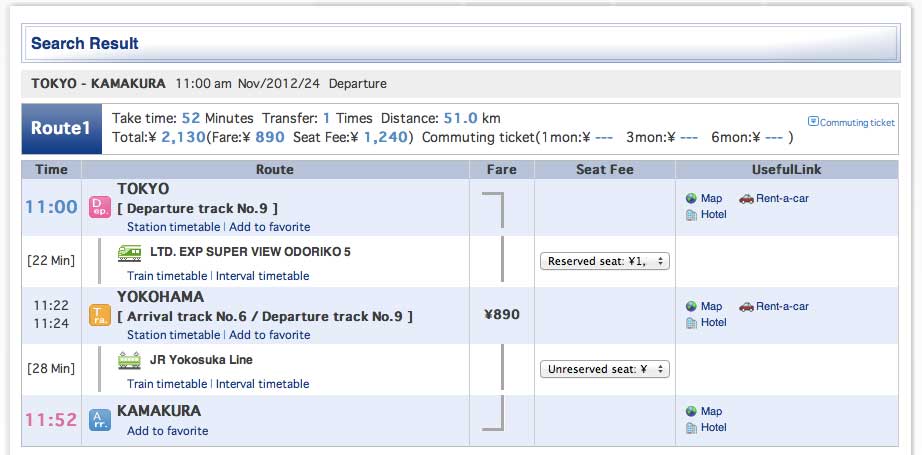Click the JR Yokosuka Line train icon
Image resolution: width=922 pixels, height=455 pixels.
tap(129, 360)
